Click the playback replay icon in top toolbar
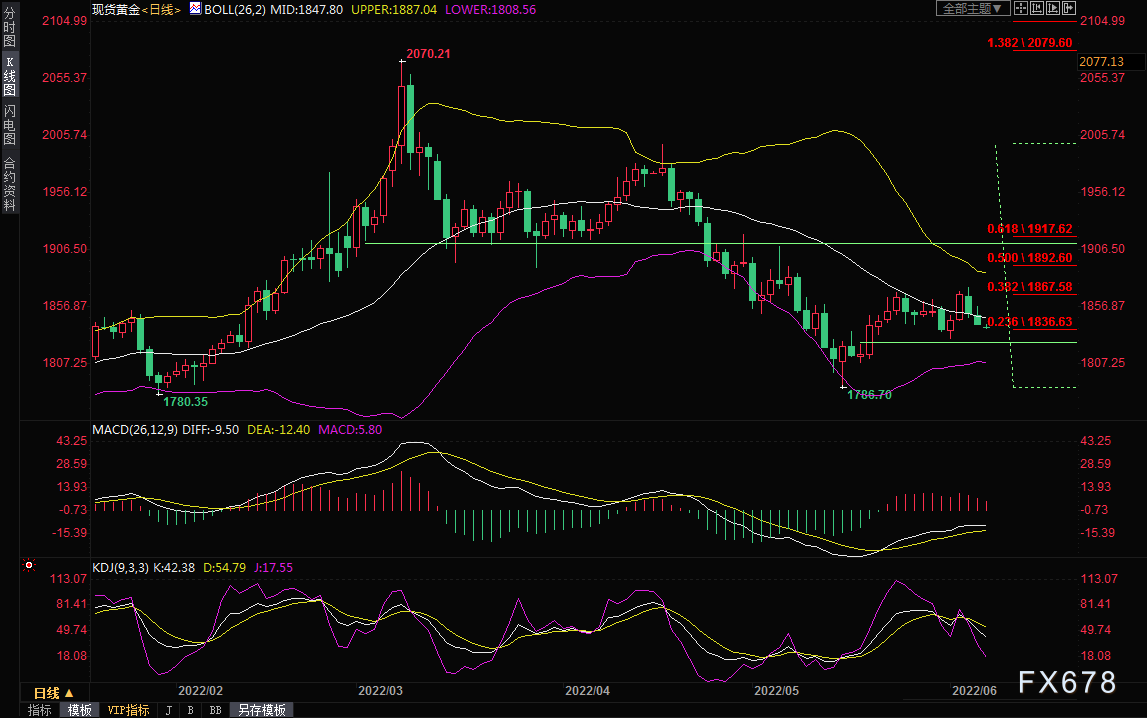 click(x=1052, y=8)
